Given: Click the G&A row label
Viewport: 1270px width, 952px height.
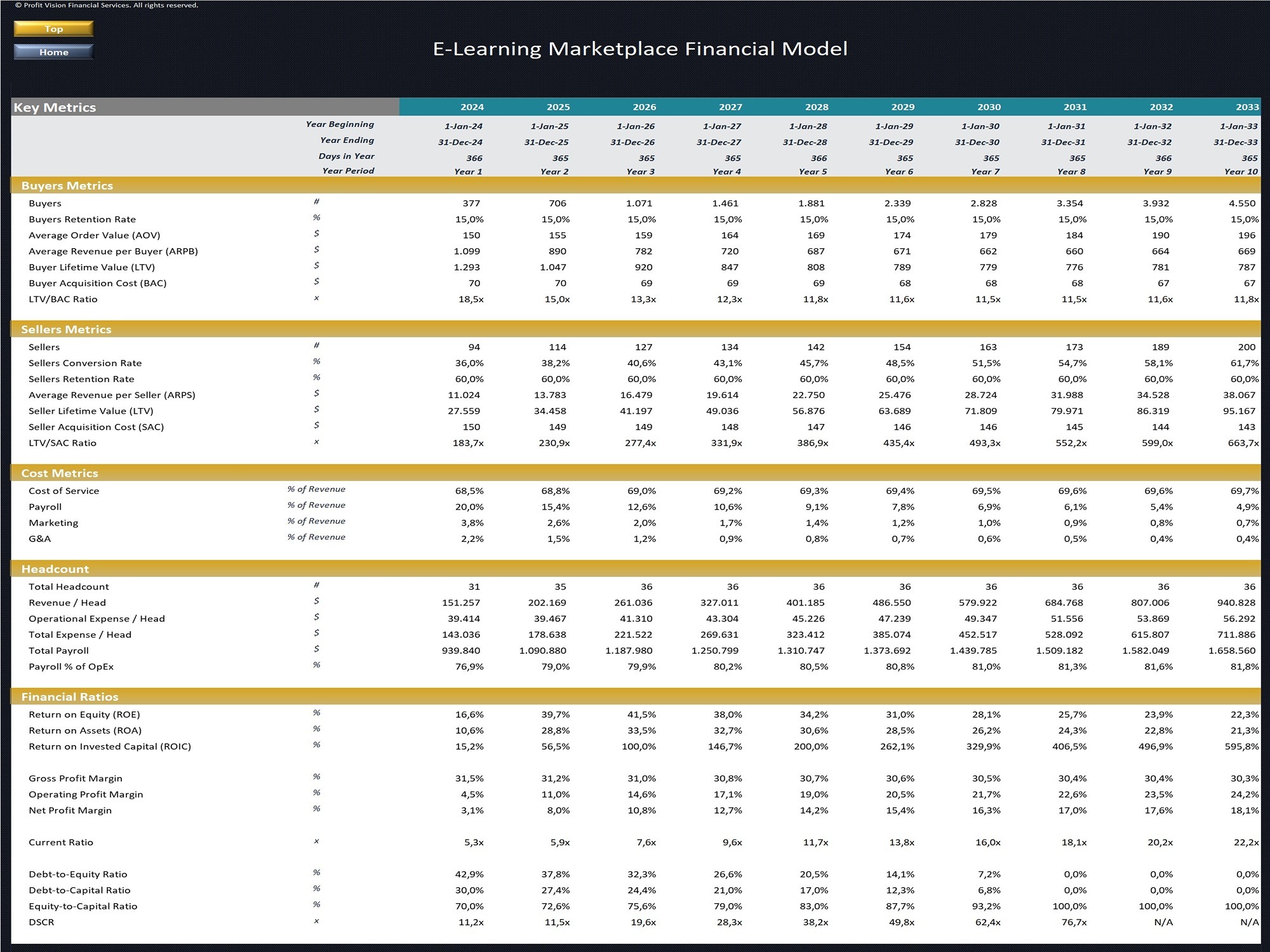Looking at the screenshot, I should [x=39, y=539].
